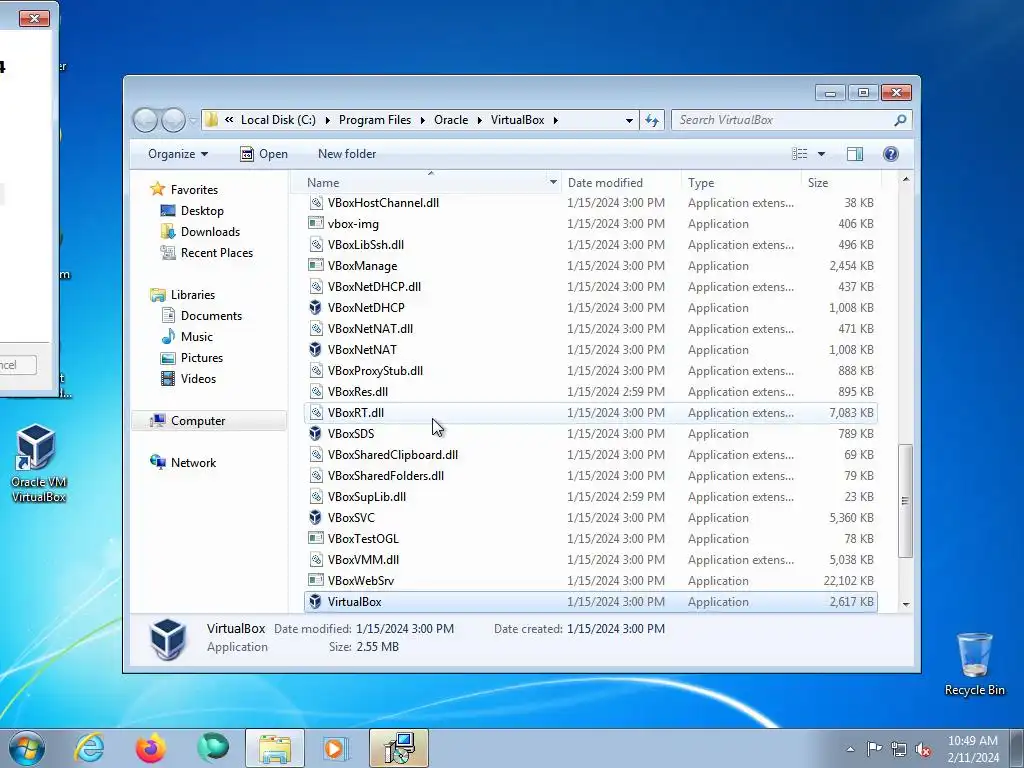Click the VBoxHostChannel.dll file icon
The height and width of the screenshot is (768, 1024).
[315, 202]
